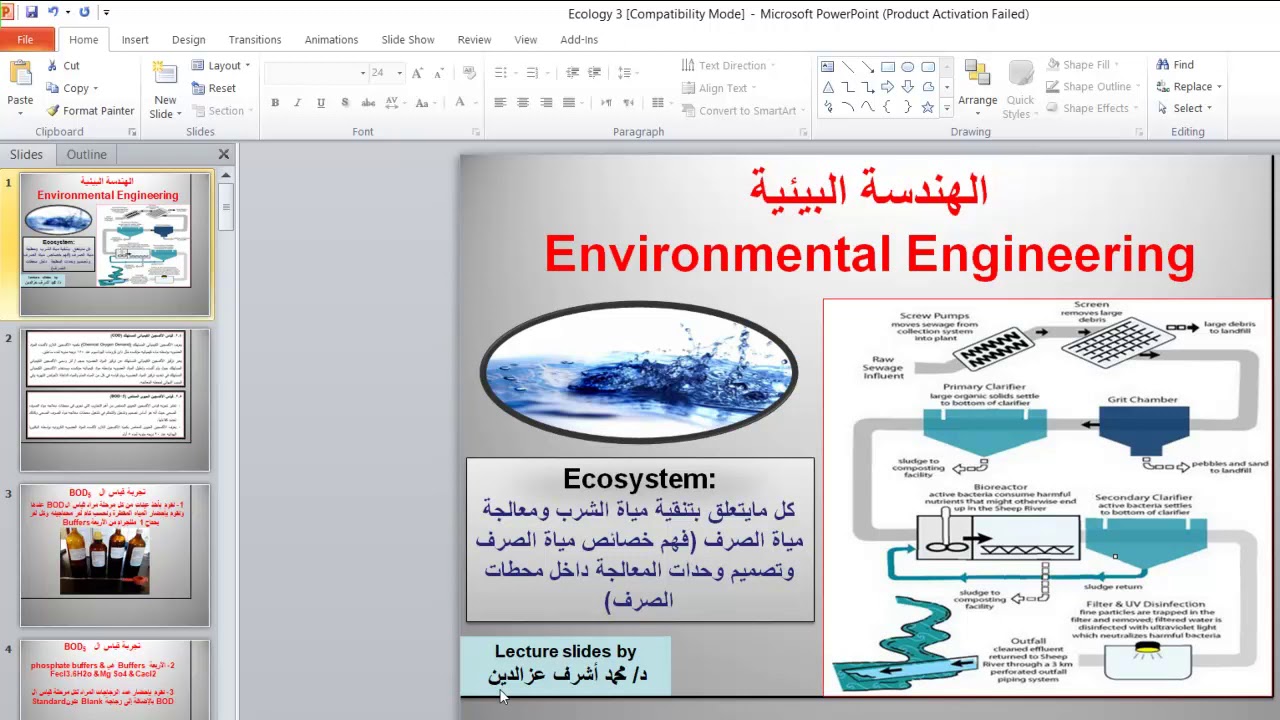The width and height of the screenshot is (1280, 720).
Task: Switch to the Insert ribbon tab
Action: [135, 40]
